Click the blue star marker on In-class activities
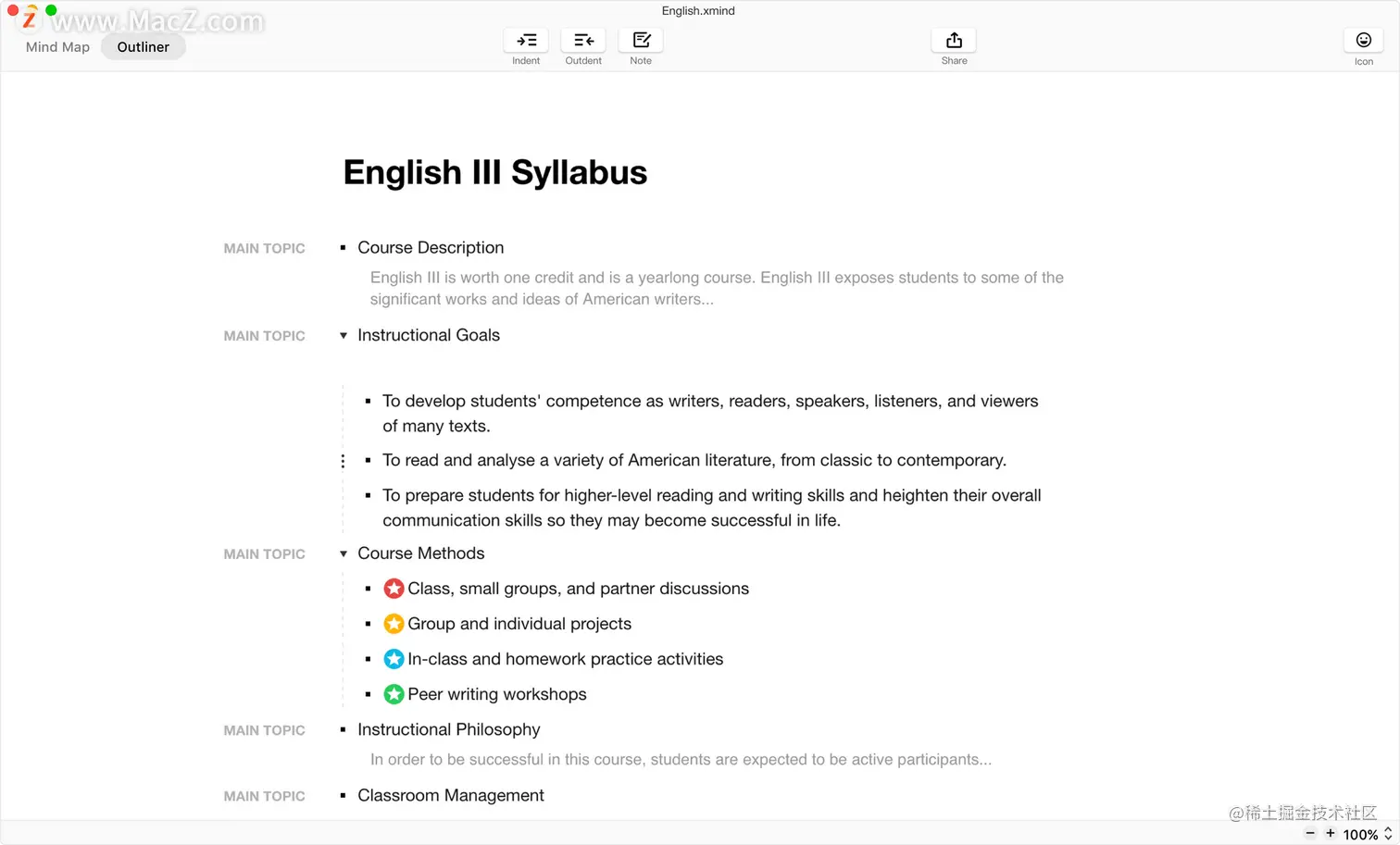This screenshot has height=845, width=1400. pyautogui.click(x=394, y=659)
